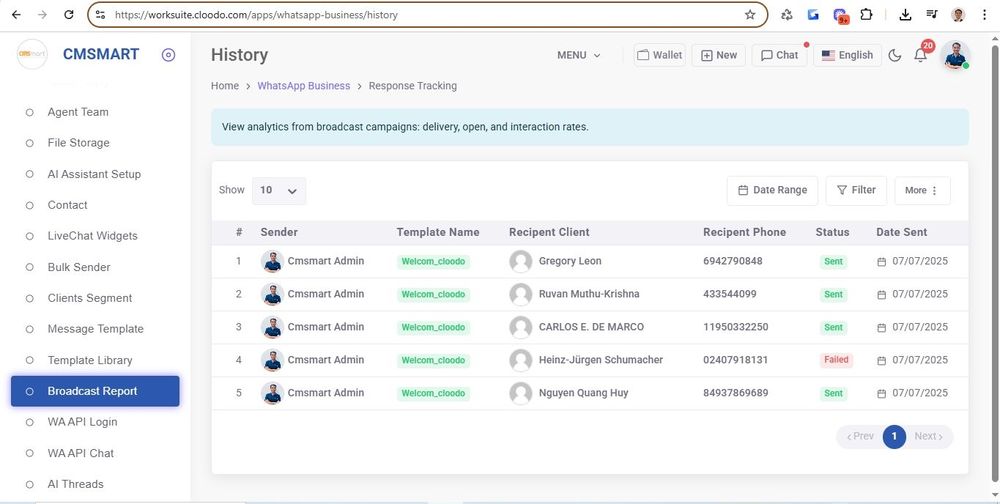Toggle dark mode moon icon

(894, 56)
